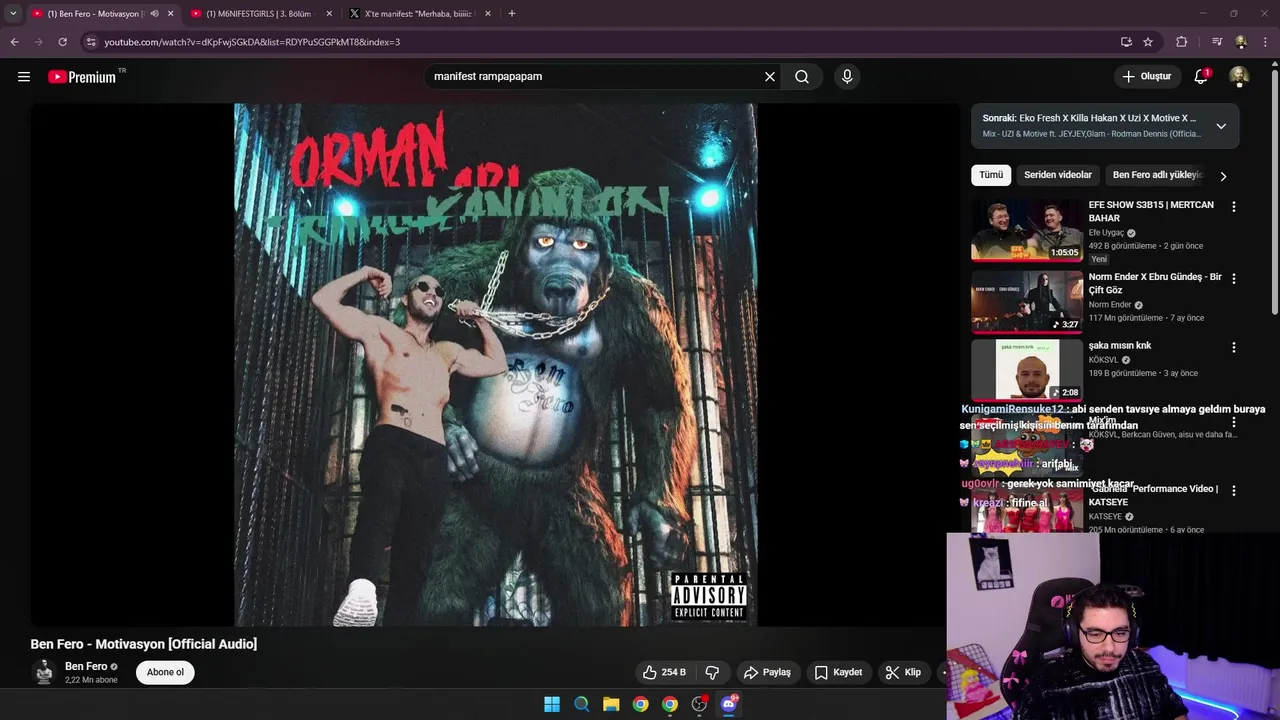
Task: Subscribe with the Abone ol button
Action: [x=165, y=672]
